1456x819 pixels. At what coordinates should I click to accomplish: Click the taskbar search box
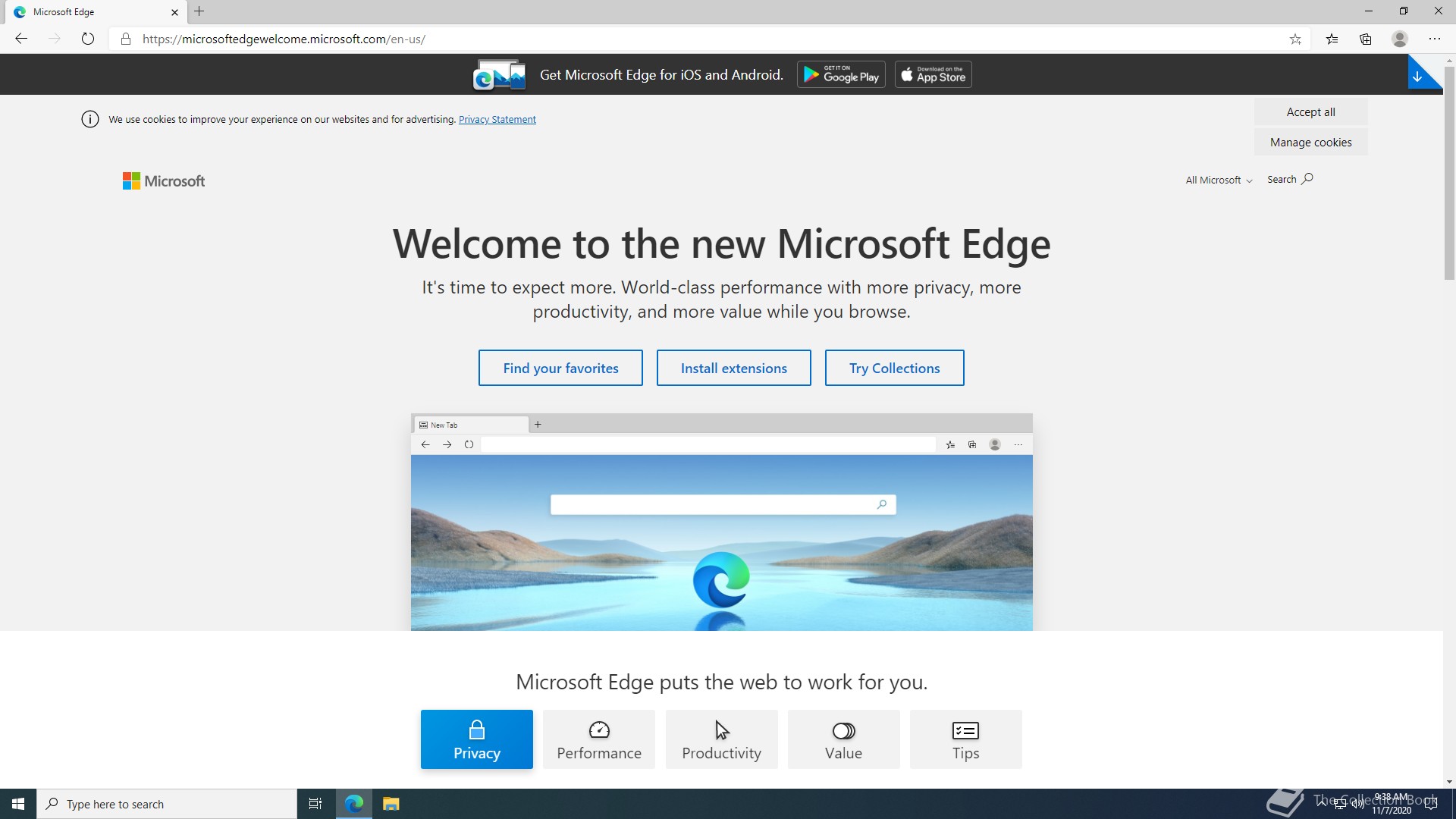point(167,804)
